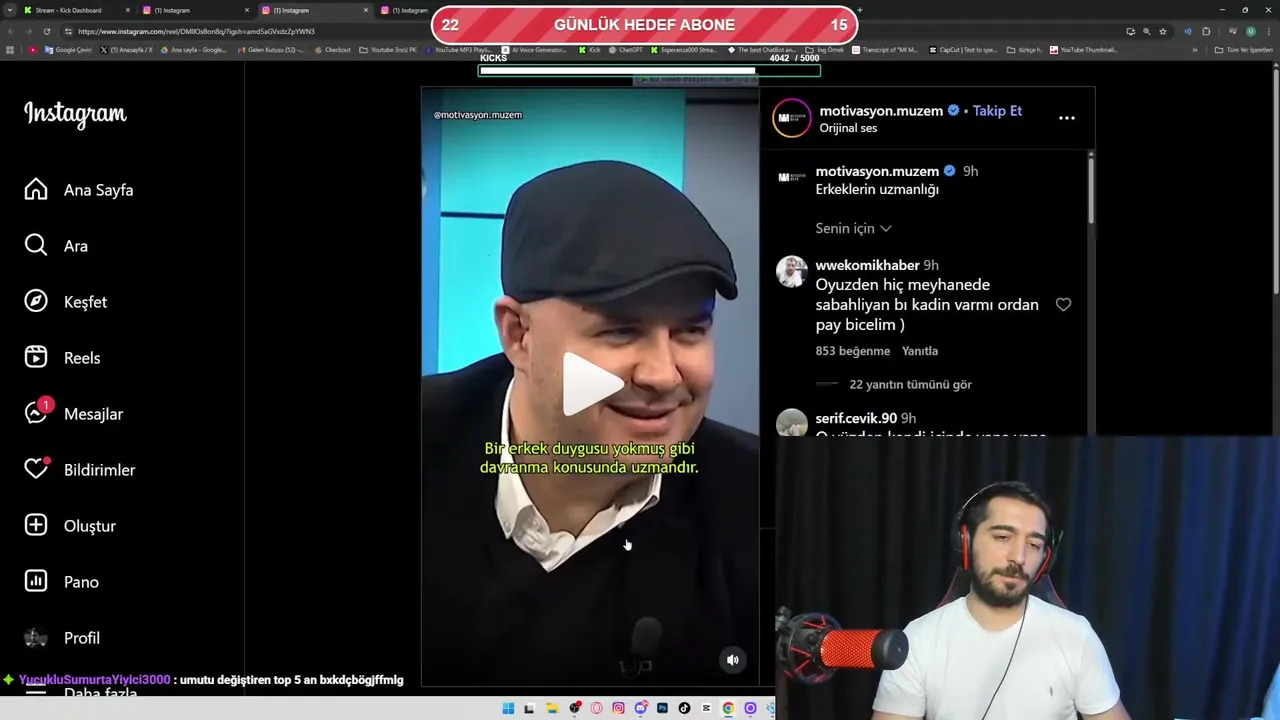This screenshot has width=1280, height=720.
Task: Reload the page
Action: pos(46,32)
